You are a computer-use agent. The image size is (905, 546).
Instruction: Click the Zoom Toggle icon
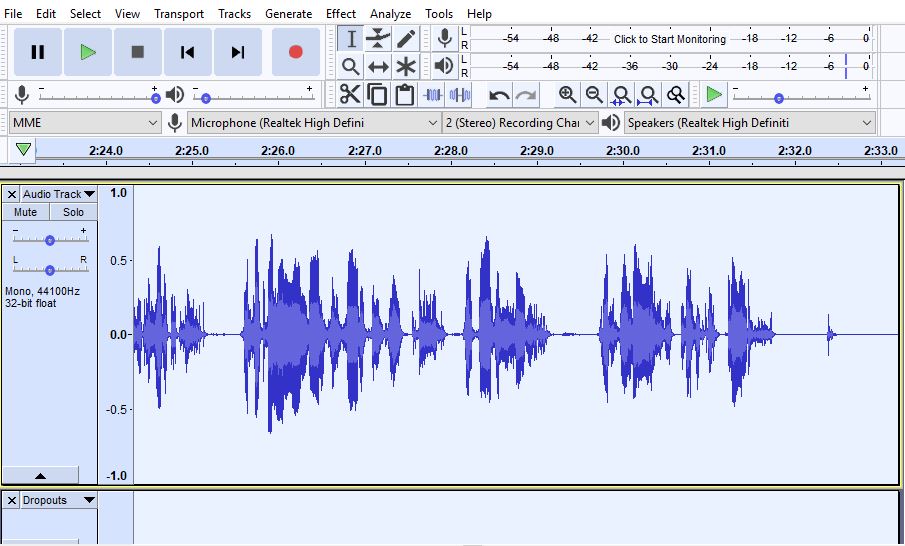pos(676,94)
